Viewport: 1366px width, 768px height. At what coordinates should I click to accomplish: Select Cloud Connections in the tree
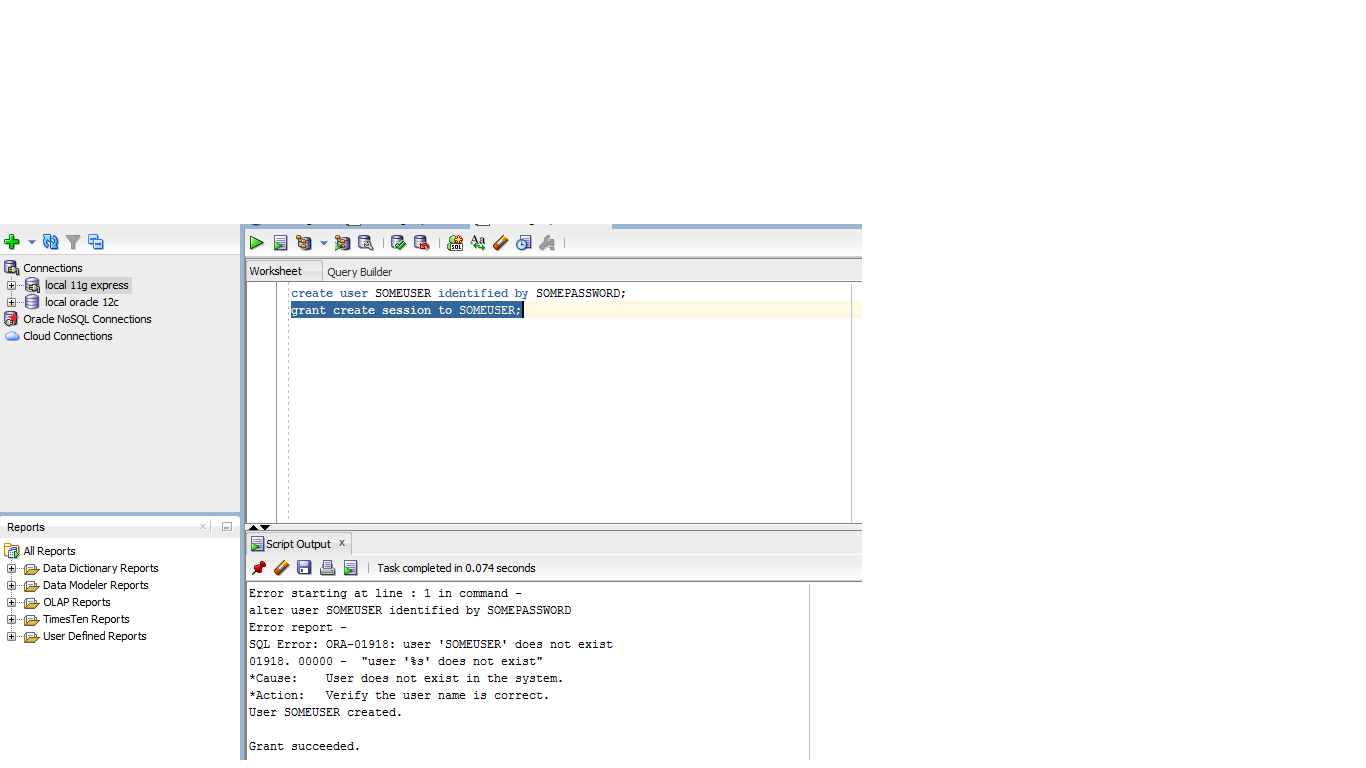pyautogui.click(x=68, y=337)
